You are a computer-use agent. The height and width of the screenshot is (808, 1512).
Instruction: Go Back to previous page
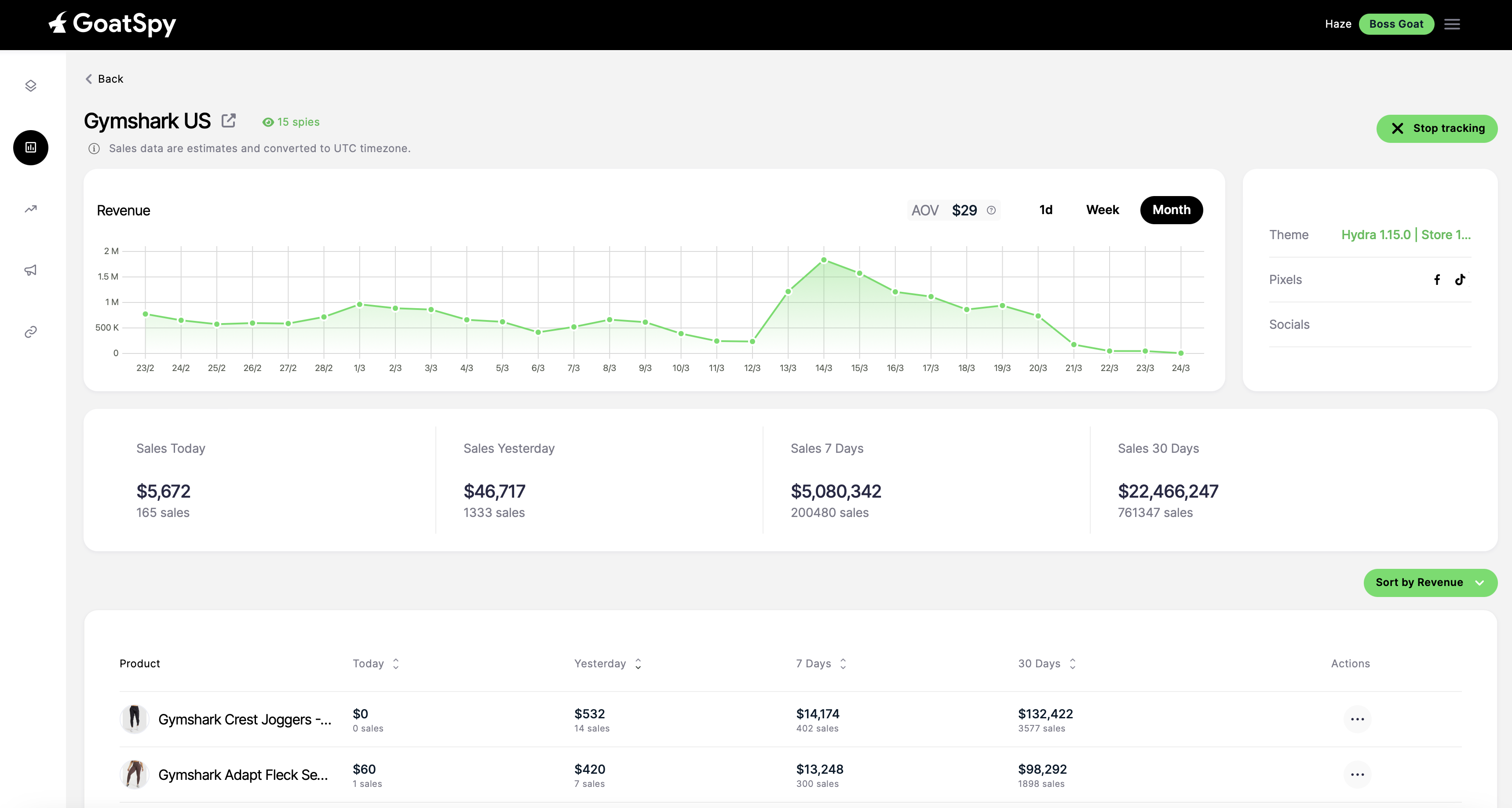click(x=105, y=79)
